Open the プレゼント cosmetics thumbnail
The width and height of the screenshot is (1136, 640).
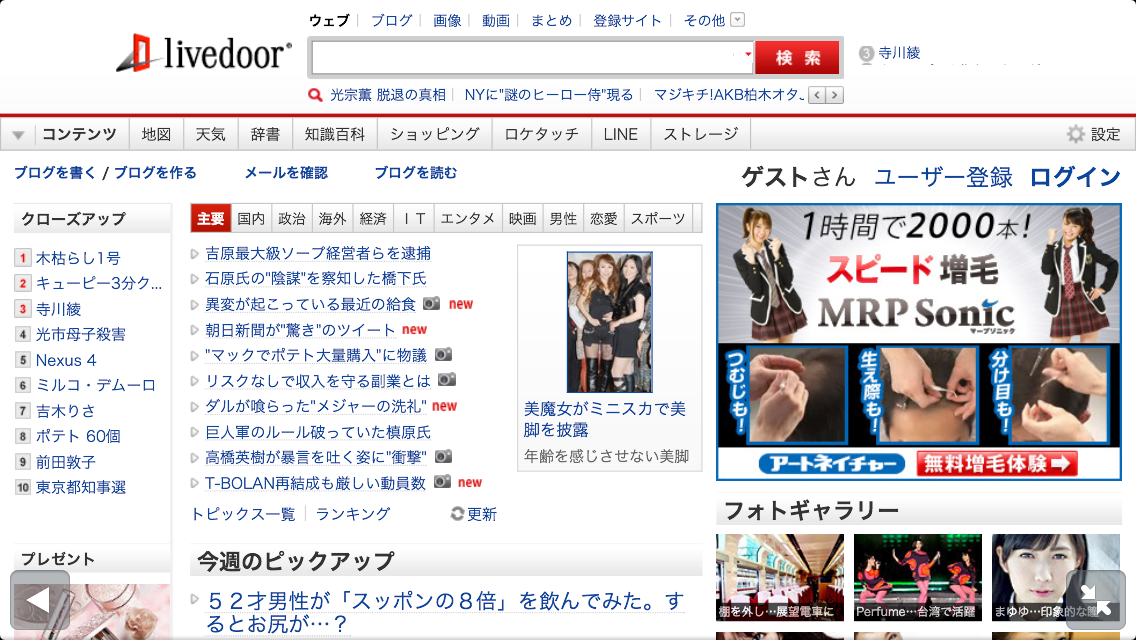pos(93,611)
